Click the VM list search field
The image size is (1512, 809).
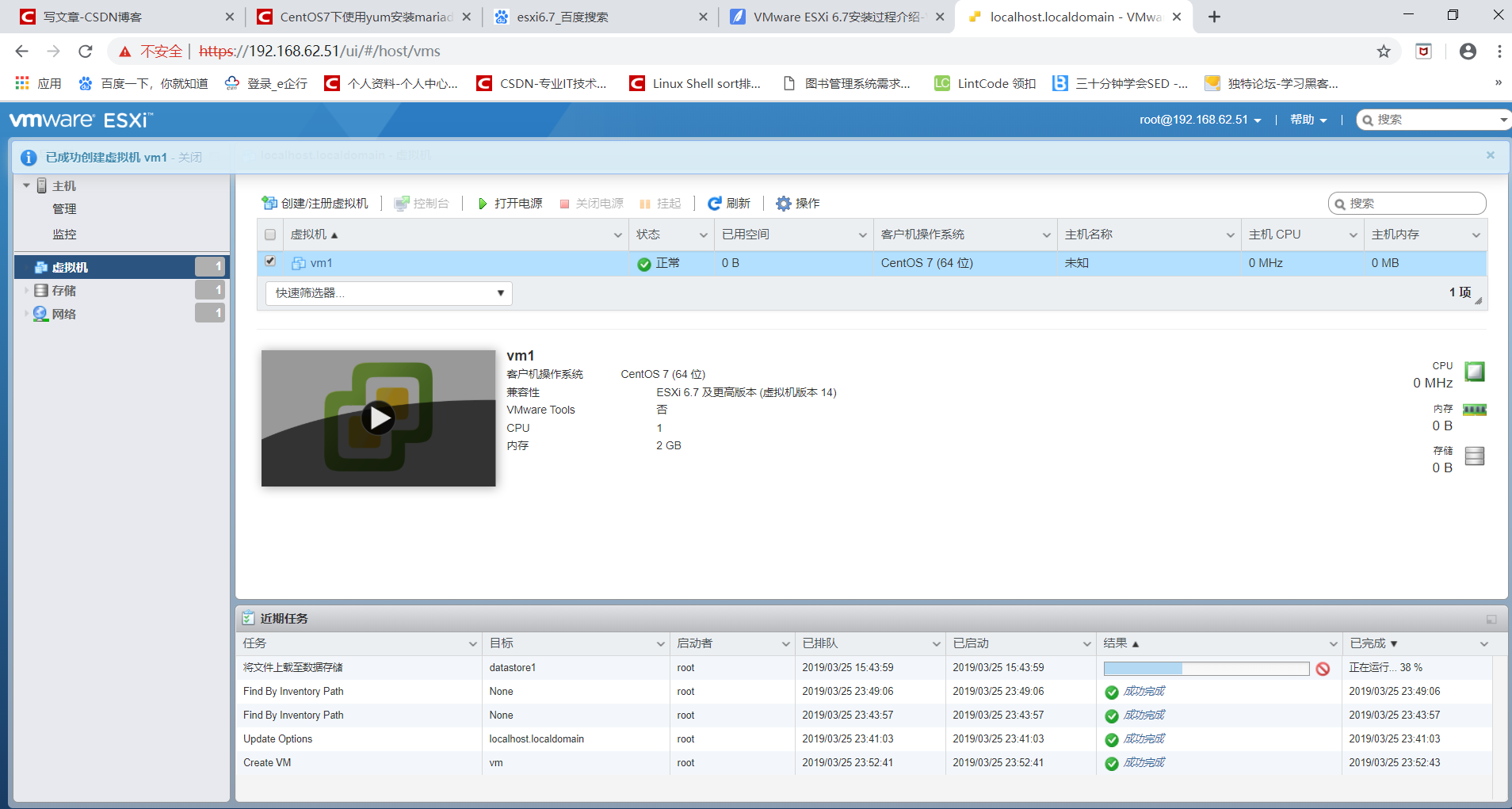point(1407,204)
